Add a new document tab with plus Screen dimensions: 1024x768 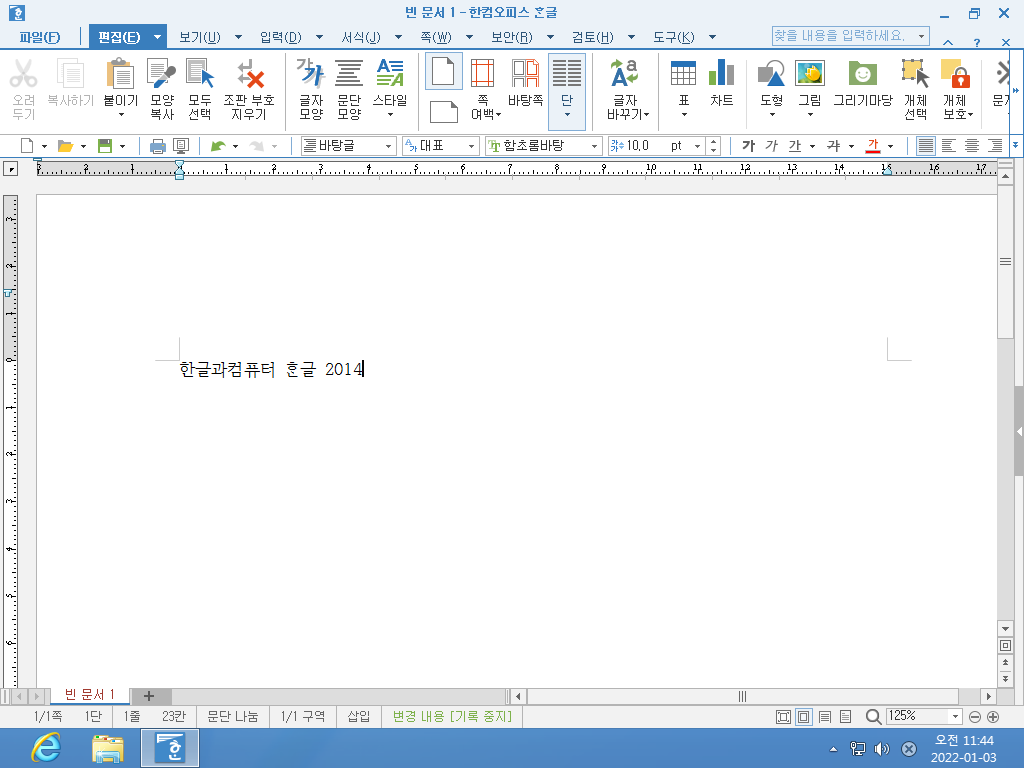pos(149,696)
